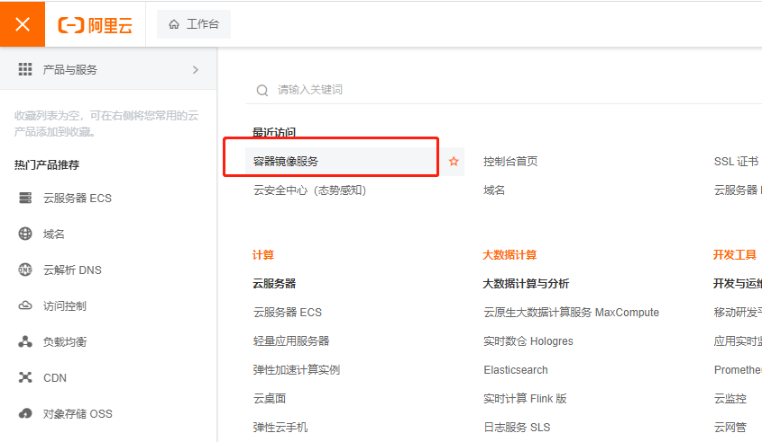The image size is (762, 442).
Task: Click the DNS icon in sidebar
Action: coord(25,270)
